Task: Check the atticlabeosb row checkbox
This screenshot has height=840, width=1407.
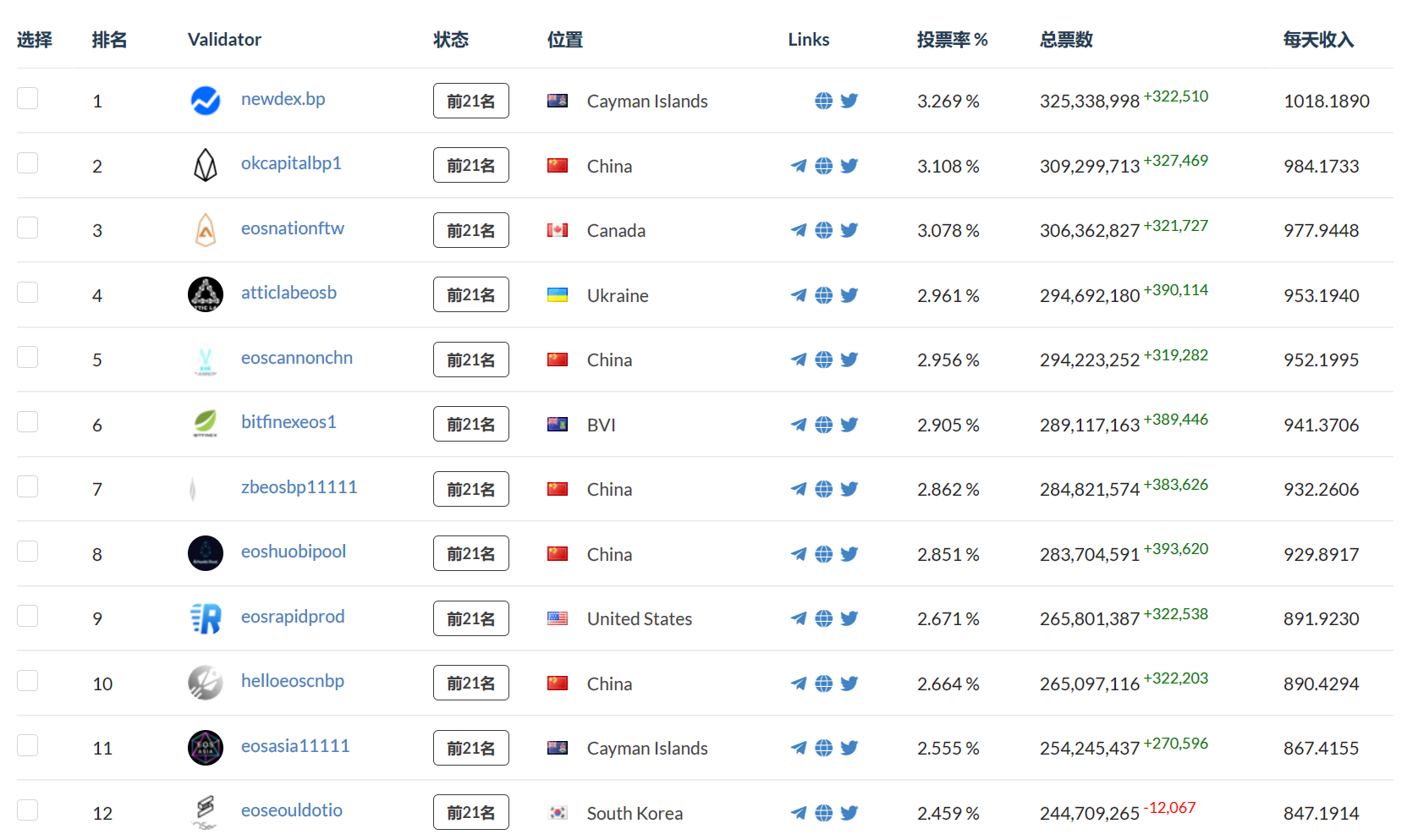Action: point(28,292)
